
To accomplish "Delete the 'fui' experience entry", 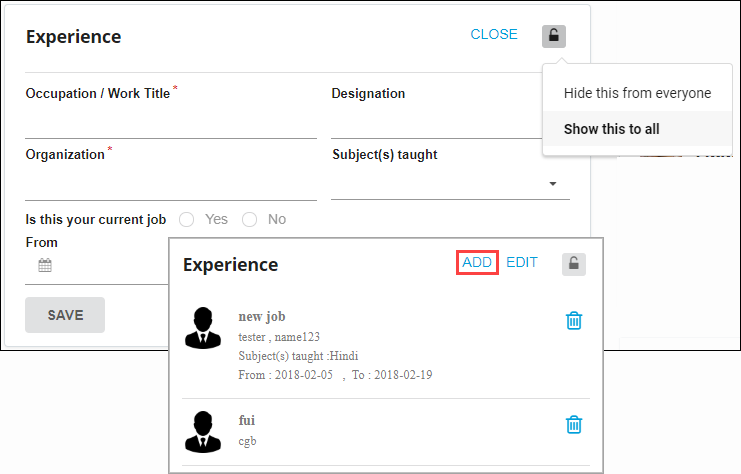I will [x=574, y=425].
